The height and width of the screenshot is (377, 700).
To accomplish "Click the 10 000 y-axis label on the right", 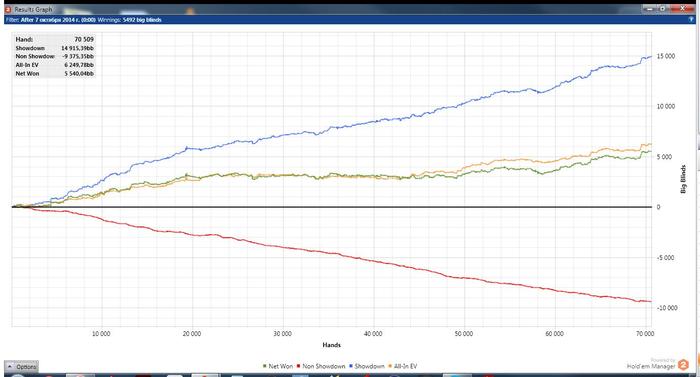I will click(x=665, y=106).
